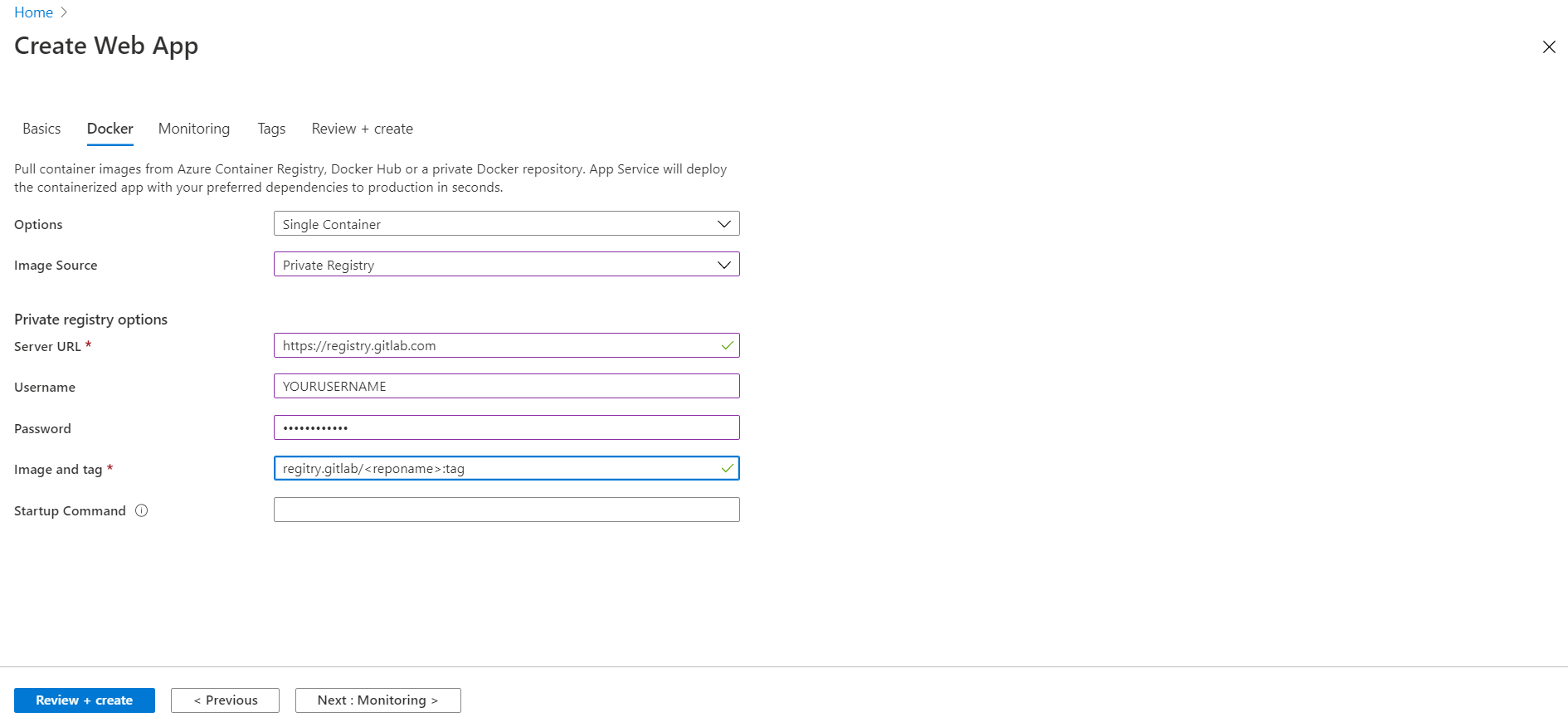
Task: Switch to the Basics tab
Action: click(x=41, y=129)
